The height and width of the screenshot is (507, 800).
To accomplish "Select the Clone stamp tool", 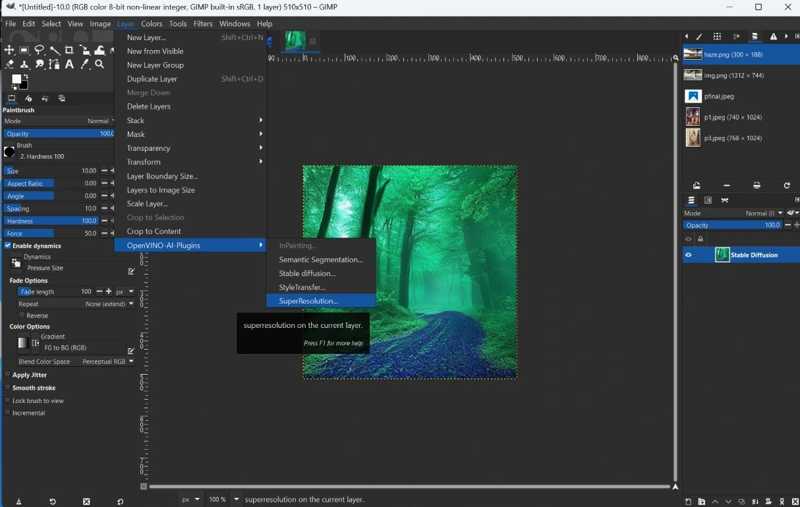I will [x=24, y=64].
